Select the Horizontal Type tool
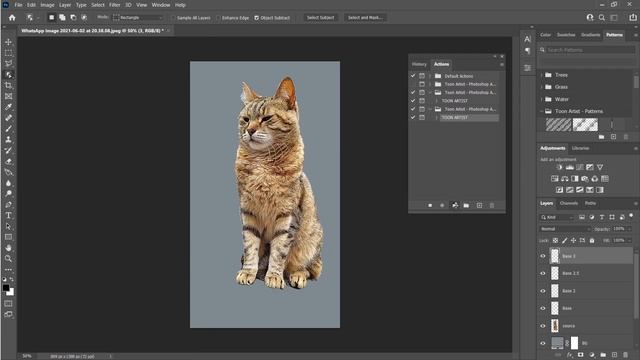Image resolution: width=640 pixels, height=360 pixels. coord(8,215)
